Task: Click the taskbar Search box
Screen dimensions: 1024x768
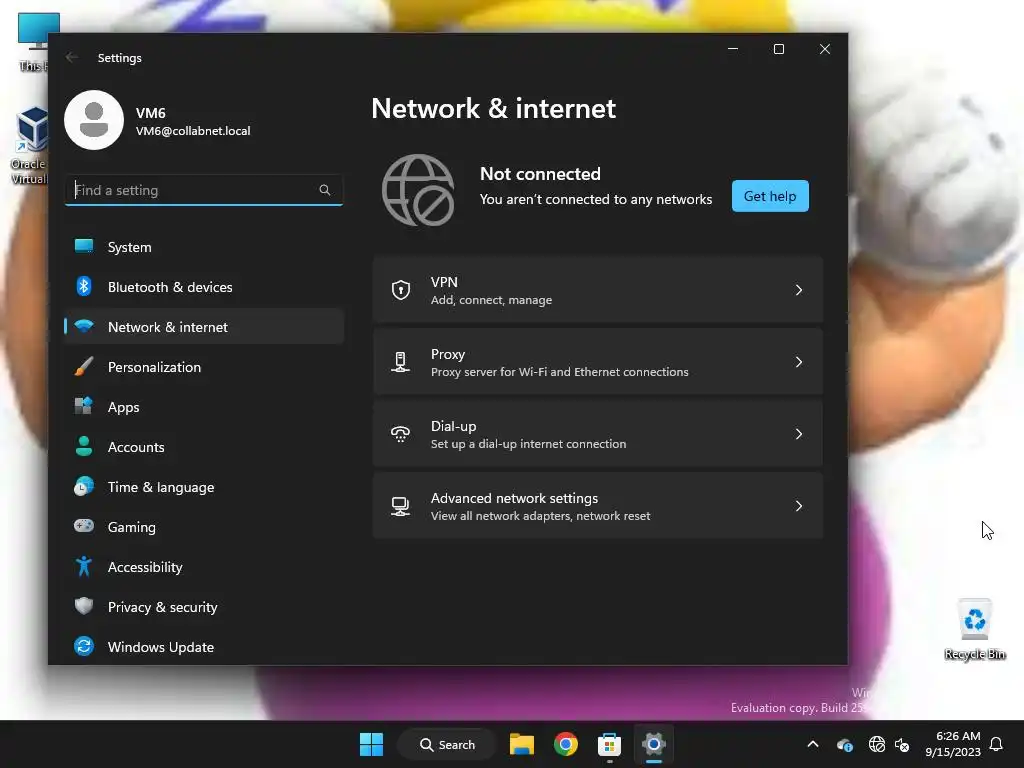Action: click(447, 744)
